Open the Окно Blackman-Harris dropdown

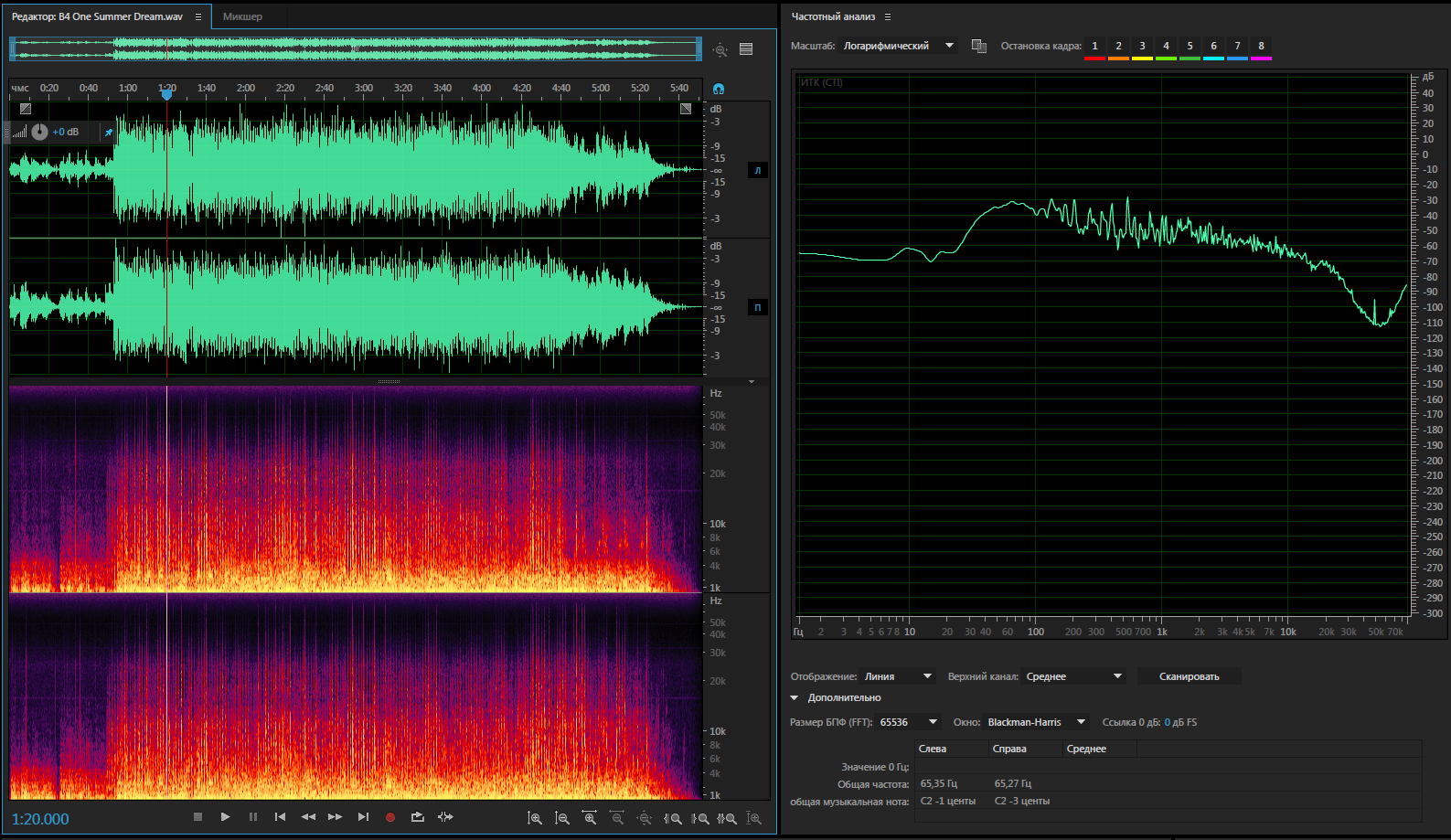(1036, 722)
